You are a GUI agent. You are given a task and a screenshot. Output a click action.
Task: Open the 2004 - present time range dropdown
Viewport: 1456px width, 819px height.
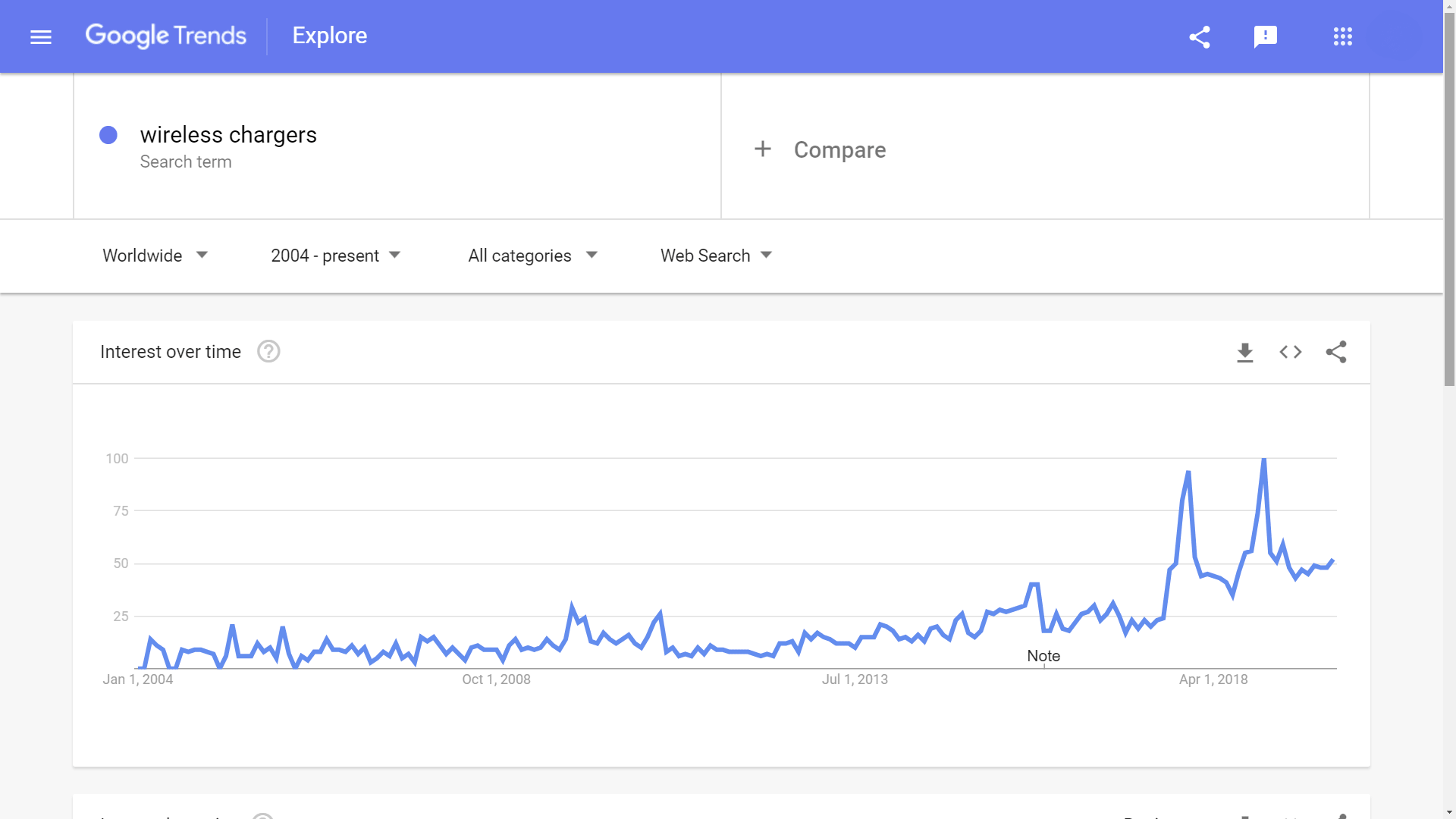click(335, 256)
